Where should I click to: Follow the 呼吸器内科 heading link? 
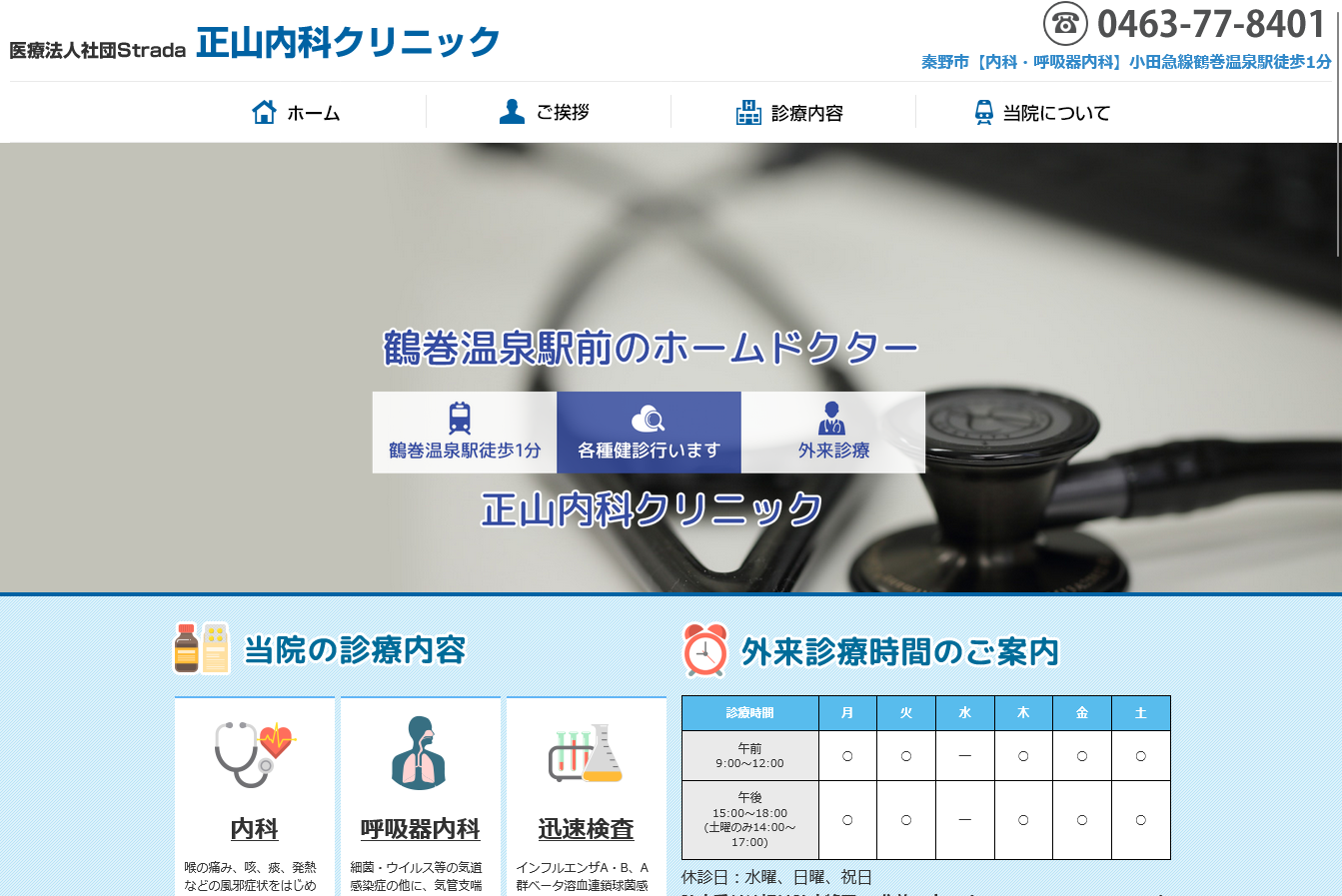click(x=420, y=829)
